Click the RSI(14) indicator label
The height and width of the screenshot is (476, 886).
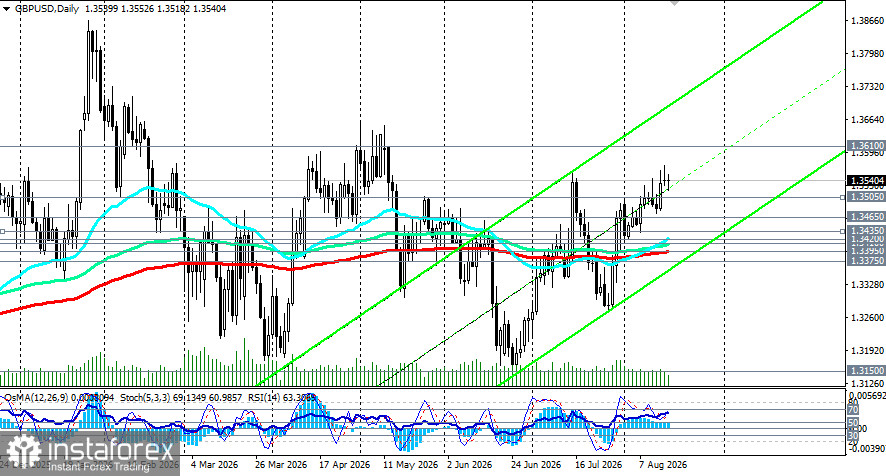click(264, 397)
